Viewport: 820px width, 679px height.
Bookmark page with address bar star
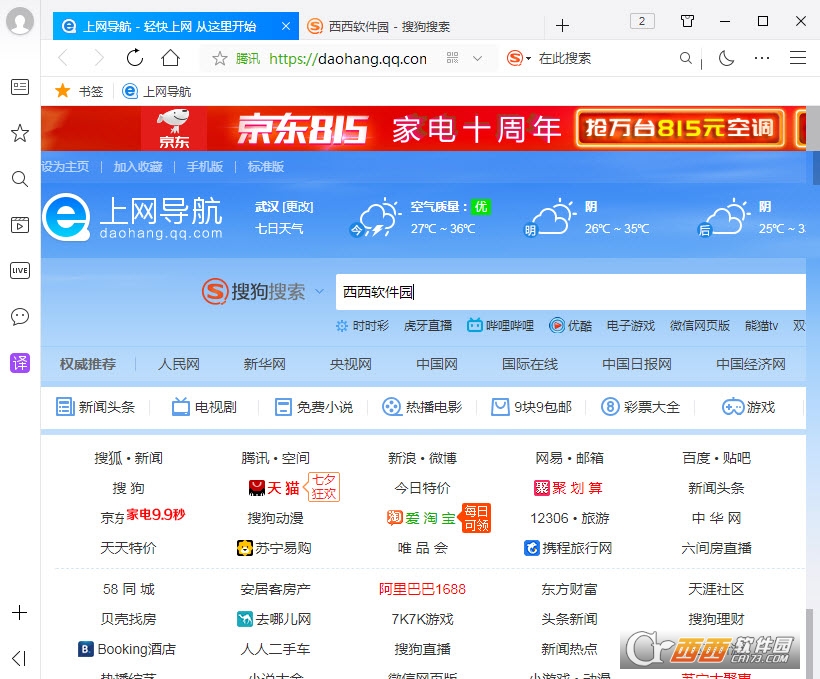tap(220, 58)
